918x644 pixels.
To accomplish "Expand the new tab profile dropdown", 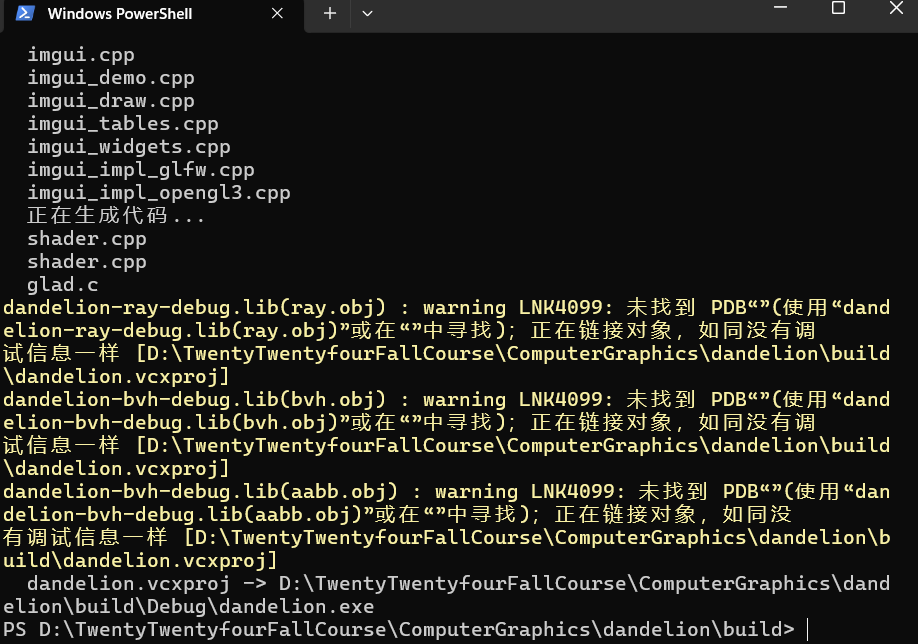I will point(367,13).
